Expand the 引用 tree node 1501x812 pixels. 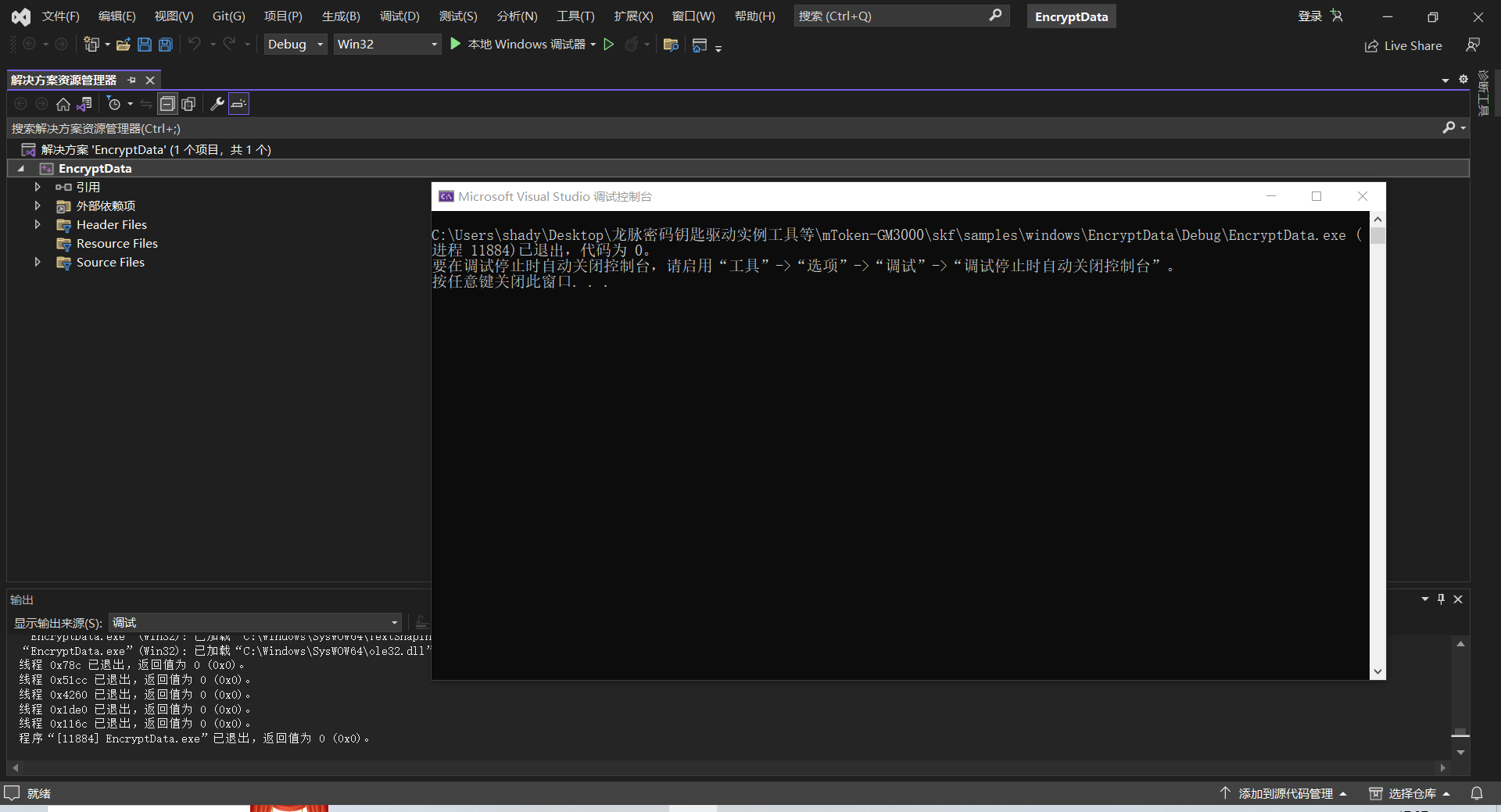pos(37,187)
